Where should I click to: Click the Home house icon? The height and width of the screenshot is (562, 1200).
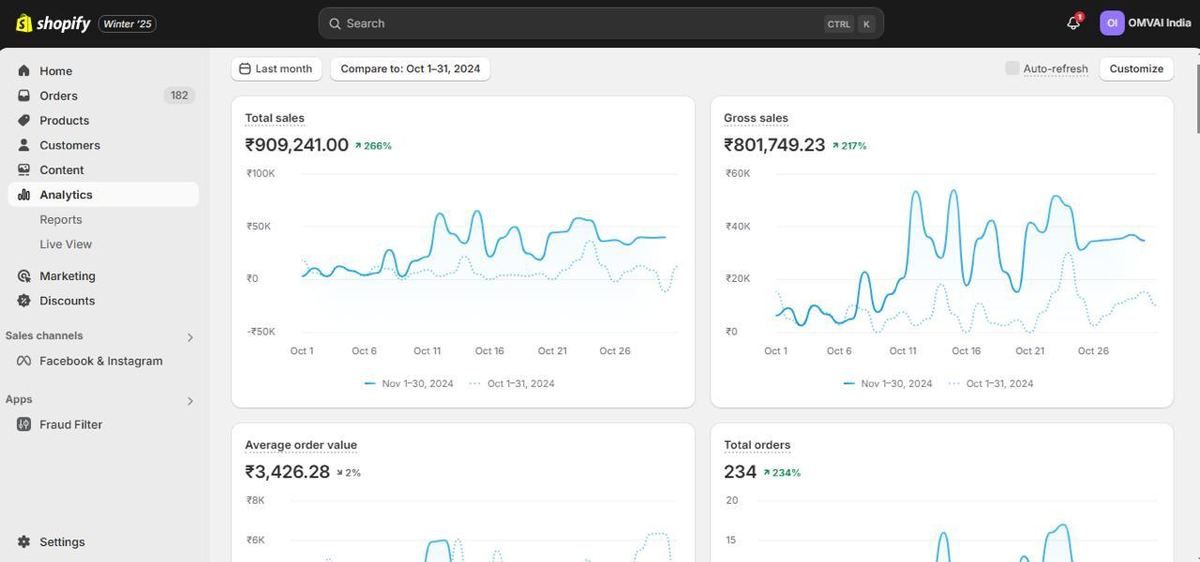(x=24, y=71)
